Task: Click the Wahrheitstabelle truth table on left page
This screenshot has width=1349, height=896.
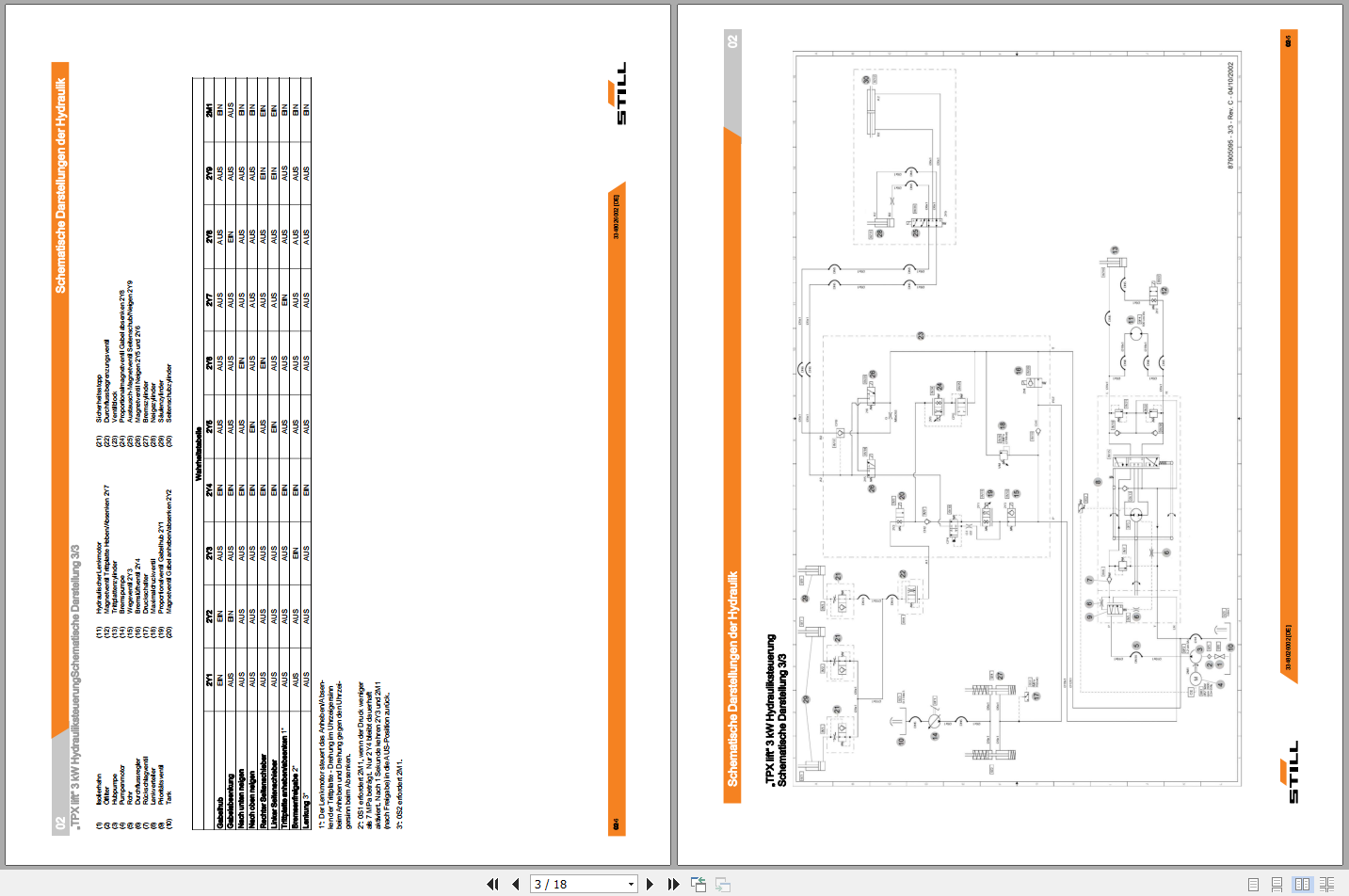Action: coord(252,452)
